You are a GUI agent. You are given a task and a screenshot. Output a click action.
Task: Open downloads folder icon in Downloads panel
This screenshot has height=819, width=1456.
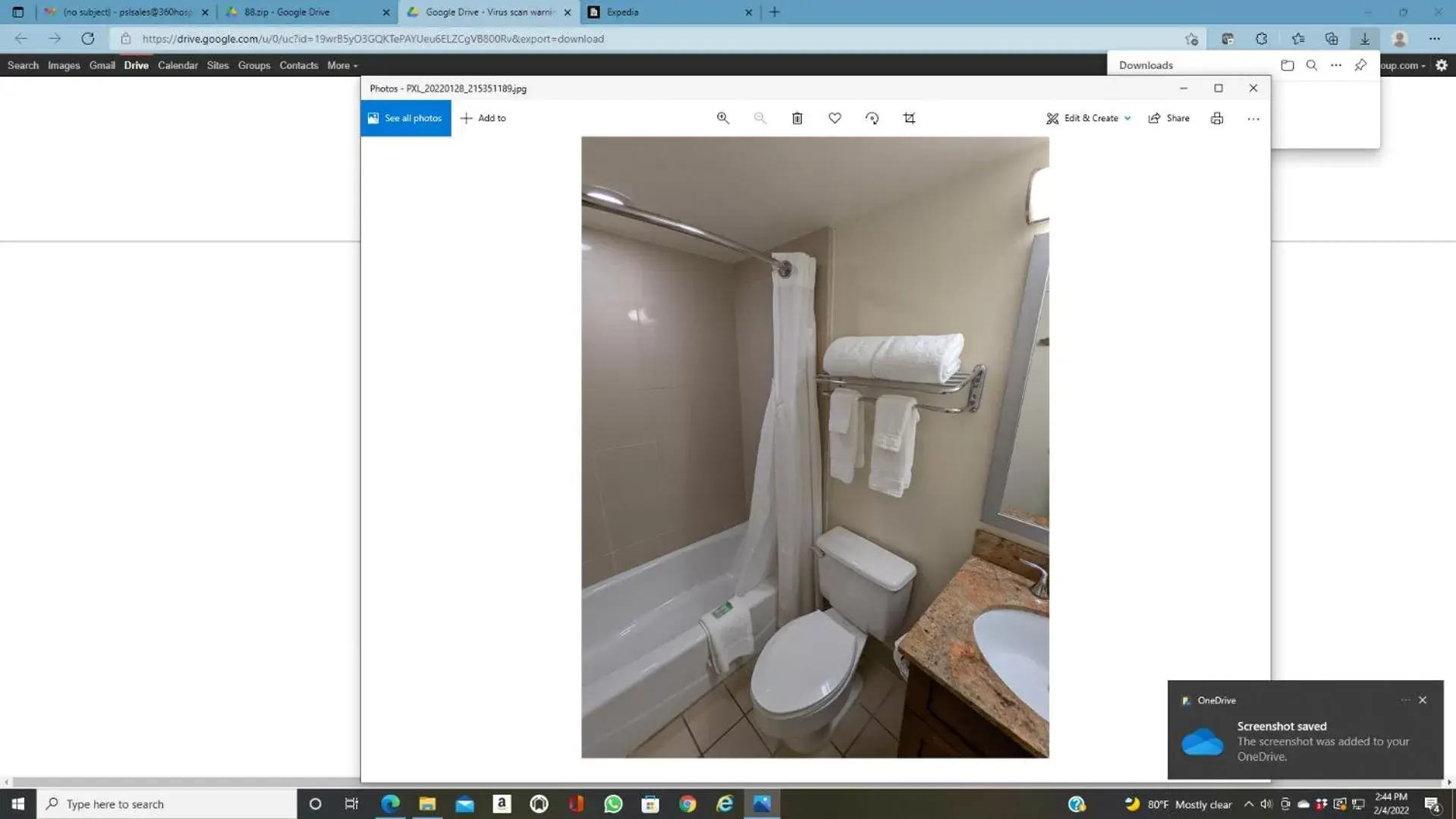pyautogui.click(x=1287, y=65)
